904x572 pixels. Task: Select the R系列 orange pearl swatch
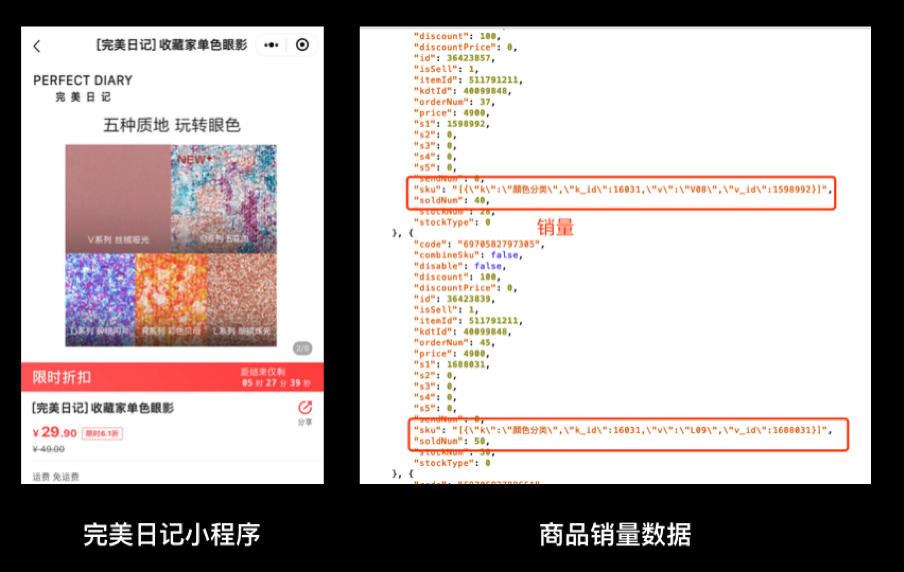click(171, 300)
